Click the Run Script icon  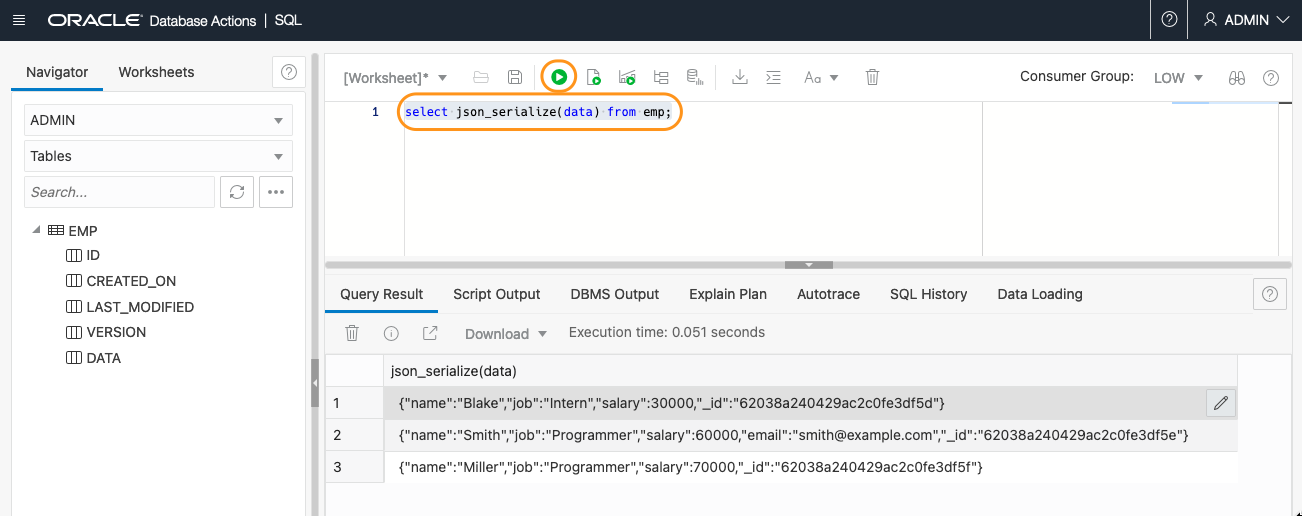[x=594, y=77]
